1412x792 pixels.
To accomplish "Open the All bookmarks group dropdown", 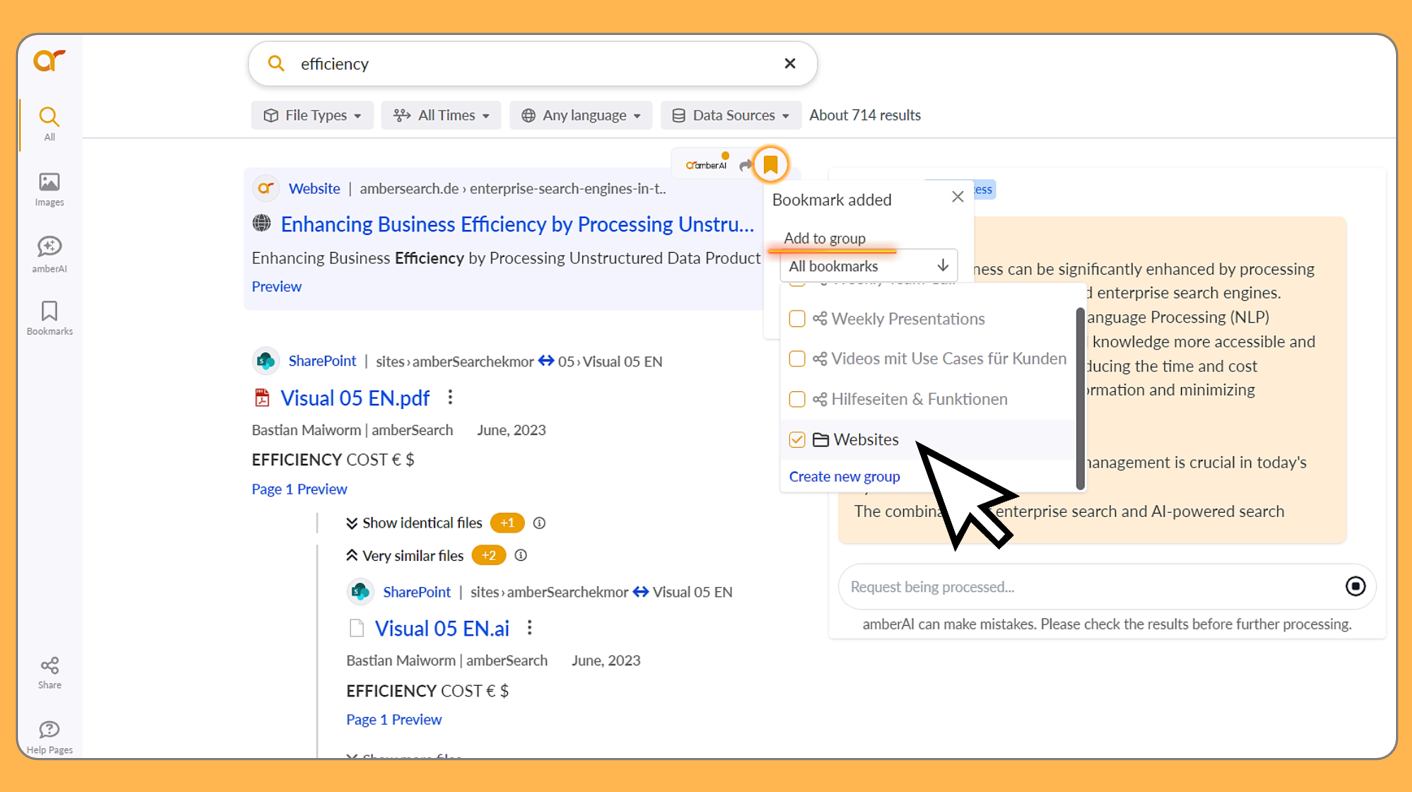I will [x=868, y=266].
